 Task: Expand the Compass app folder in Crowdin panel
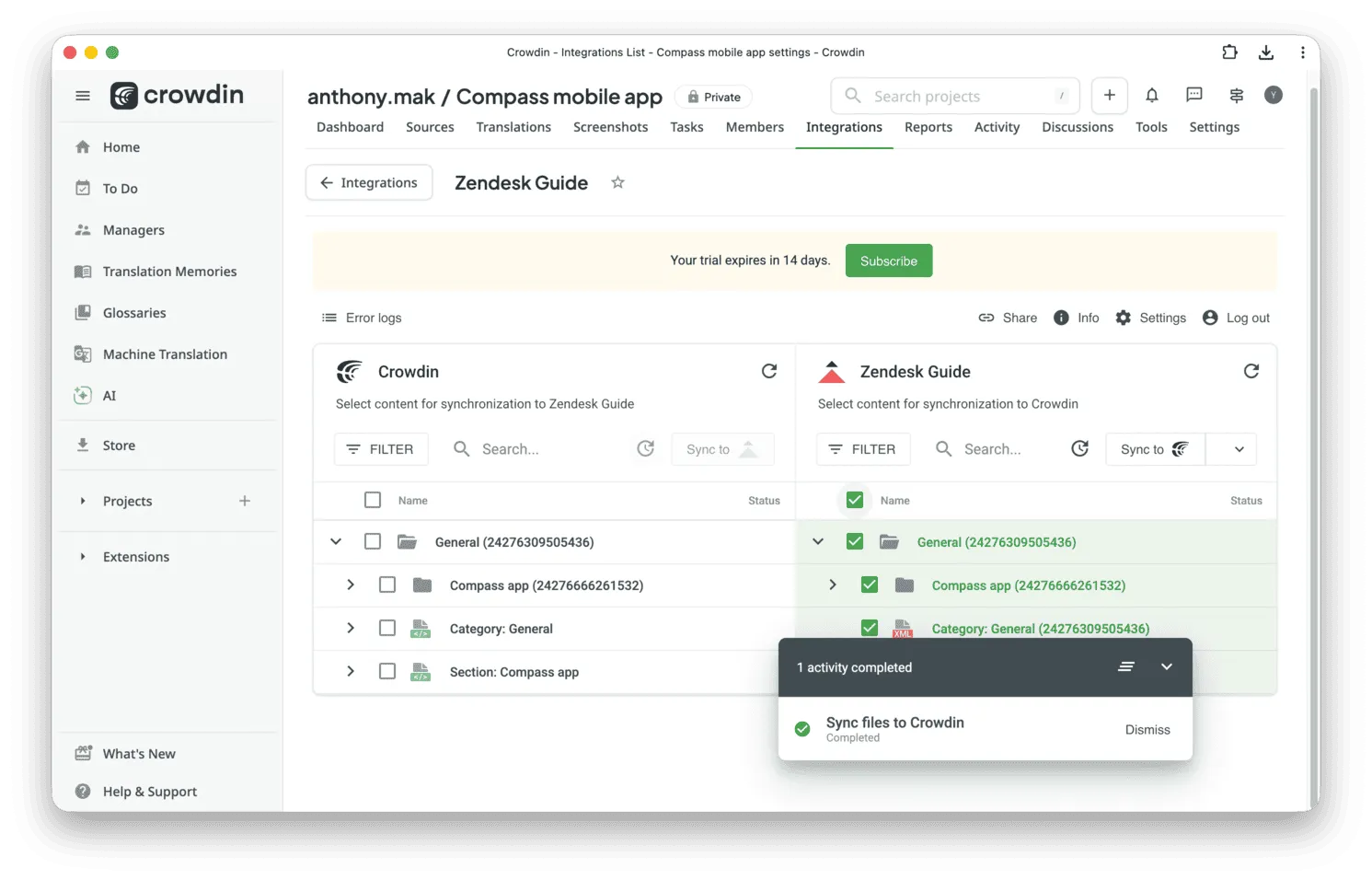tap(350, 585)
